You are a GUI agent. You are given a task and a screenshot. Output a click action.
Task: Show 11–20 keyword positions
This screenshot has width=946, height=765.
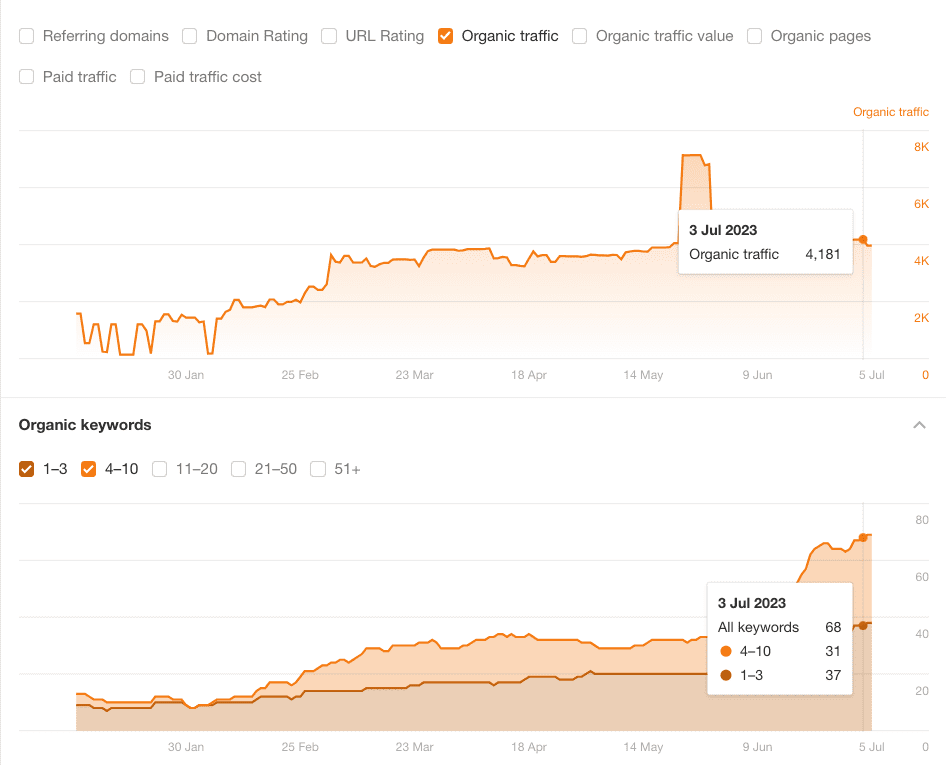160,469
